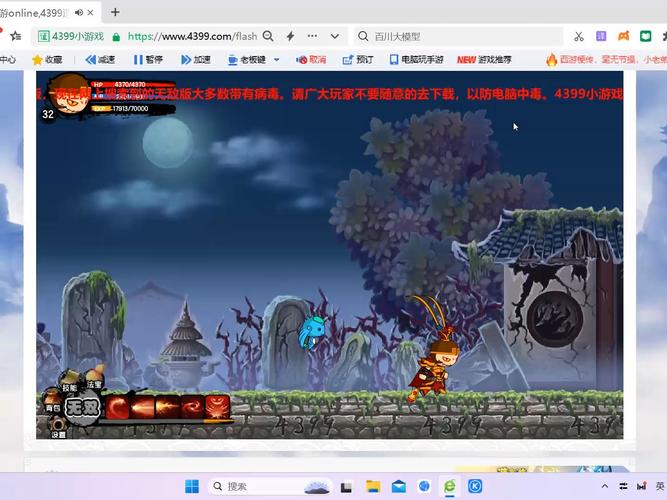The width and height of the screenshot is (667, 500).
Task: Click the orange gamepad extension icon
Action: pyautogui.click(x=624, y=36)
